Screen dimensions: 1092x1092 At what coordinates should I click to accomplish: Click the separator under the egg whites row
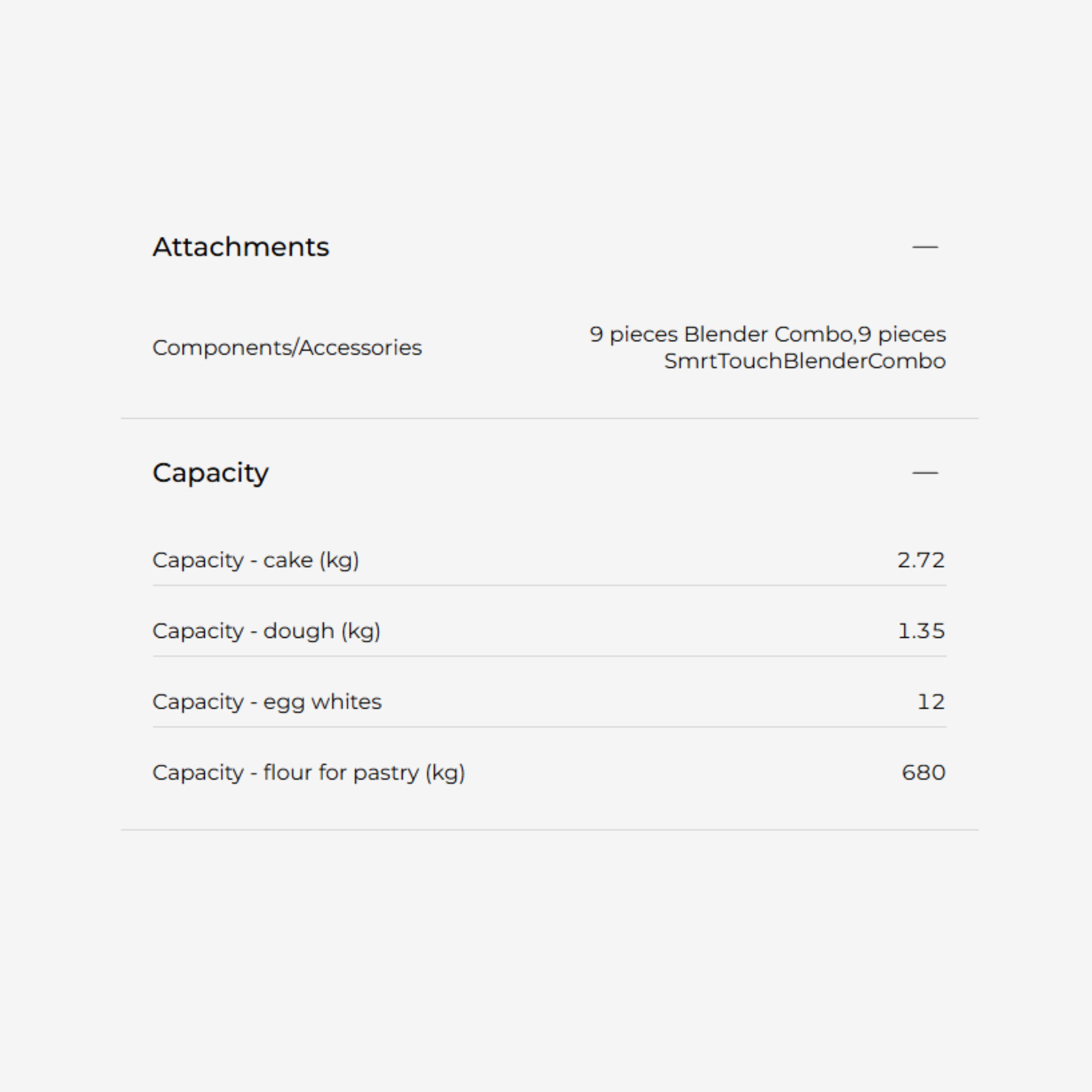click(549, 727)
